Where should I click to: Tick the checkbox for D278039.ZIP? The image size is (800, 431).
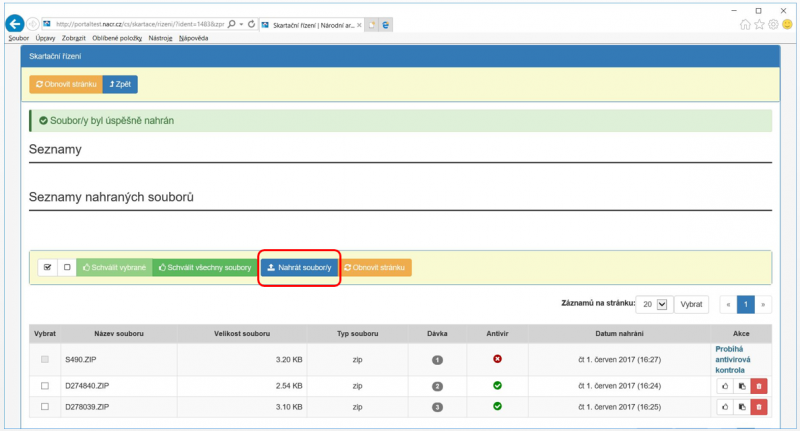tap(44, 406)
